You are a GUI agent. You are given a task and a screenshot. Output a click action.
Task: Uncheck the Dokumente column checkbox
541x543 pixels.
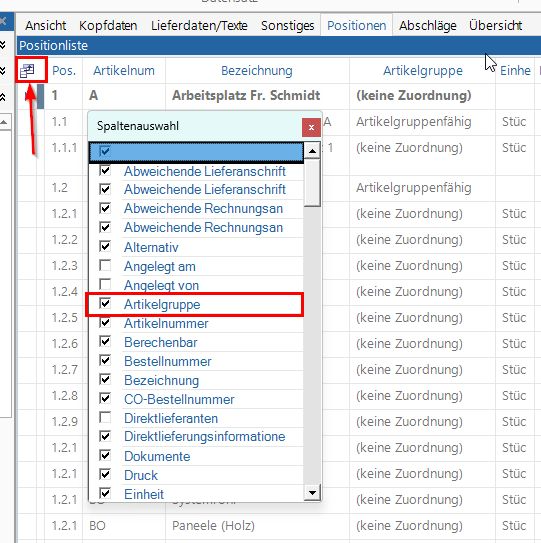(x=105, y=455)
